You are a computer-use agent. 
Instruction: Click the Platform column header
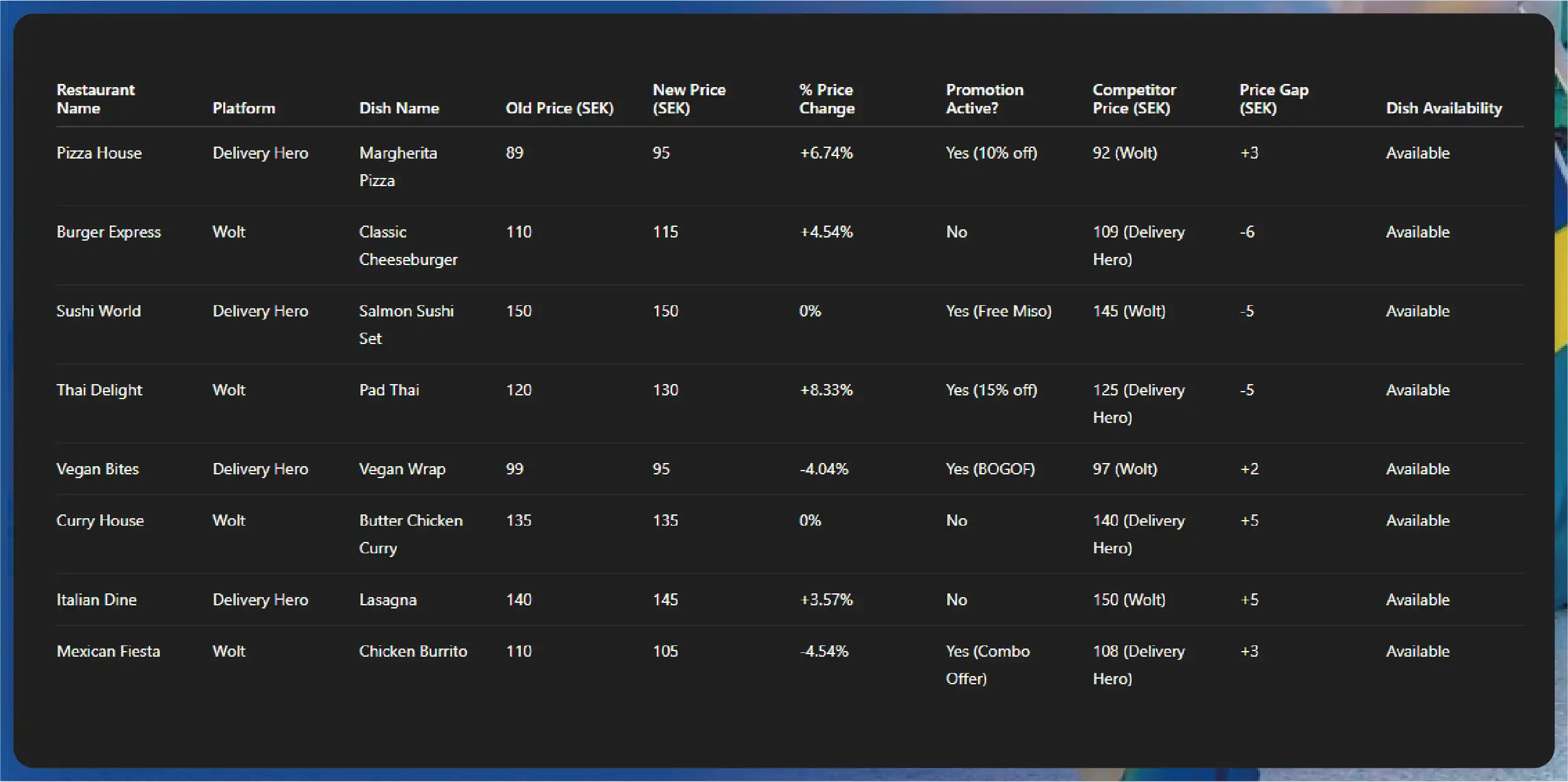(243, 108)
